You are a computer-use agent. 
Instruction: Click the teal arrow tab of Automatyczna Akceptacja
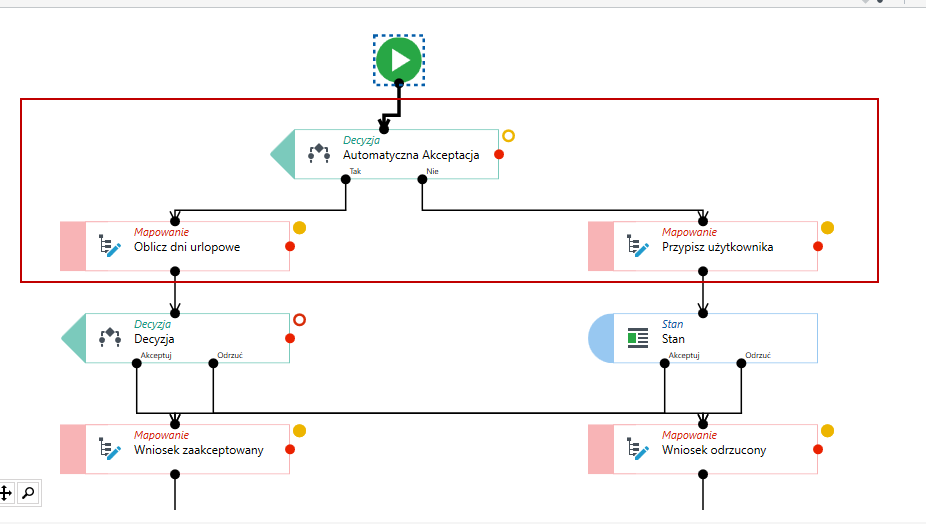tap(283, 154)
